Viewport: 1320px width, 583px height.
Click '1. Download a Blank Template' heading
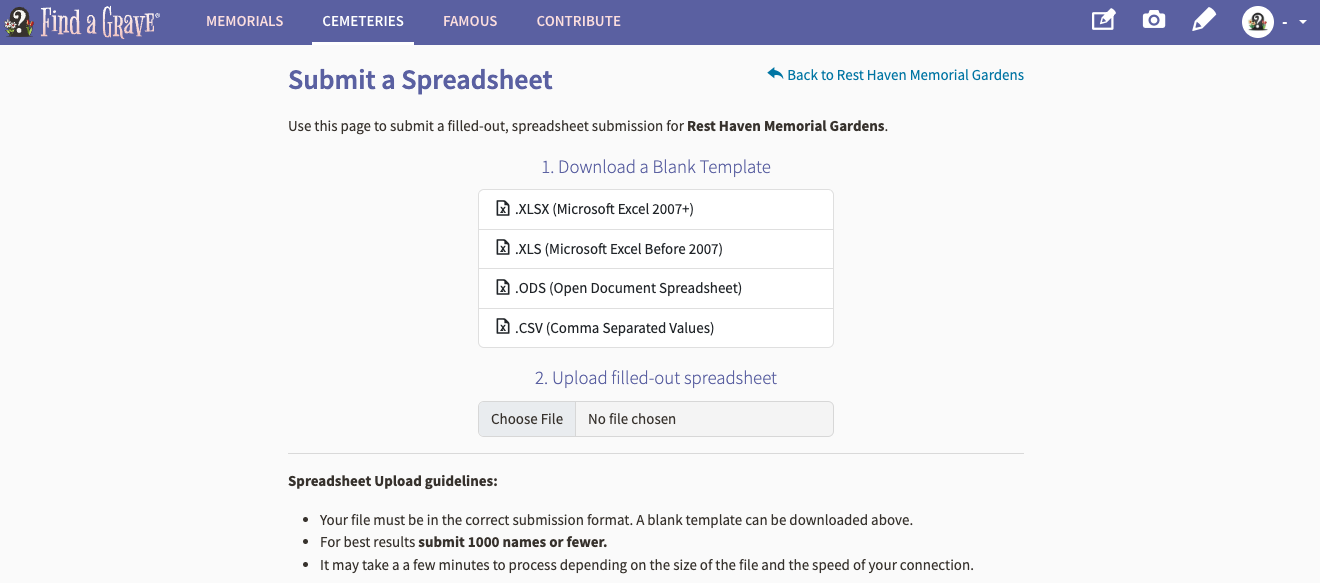pos(656,167)
